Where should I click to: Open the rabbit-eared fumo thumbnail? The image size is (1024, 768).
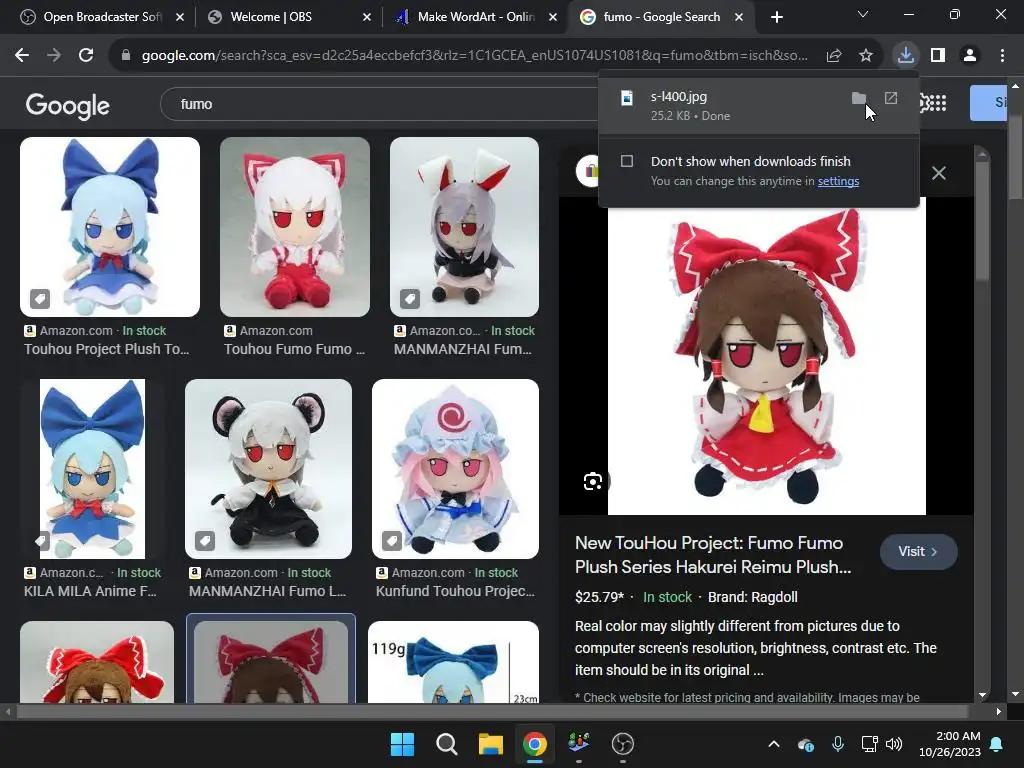point(464,227)
